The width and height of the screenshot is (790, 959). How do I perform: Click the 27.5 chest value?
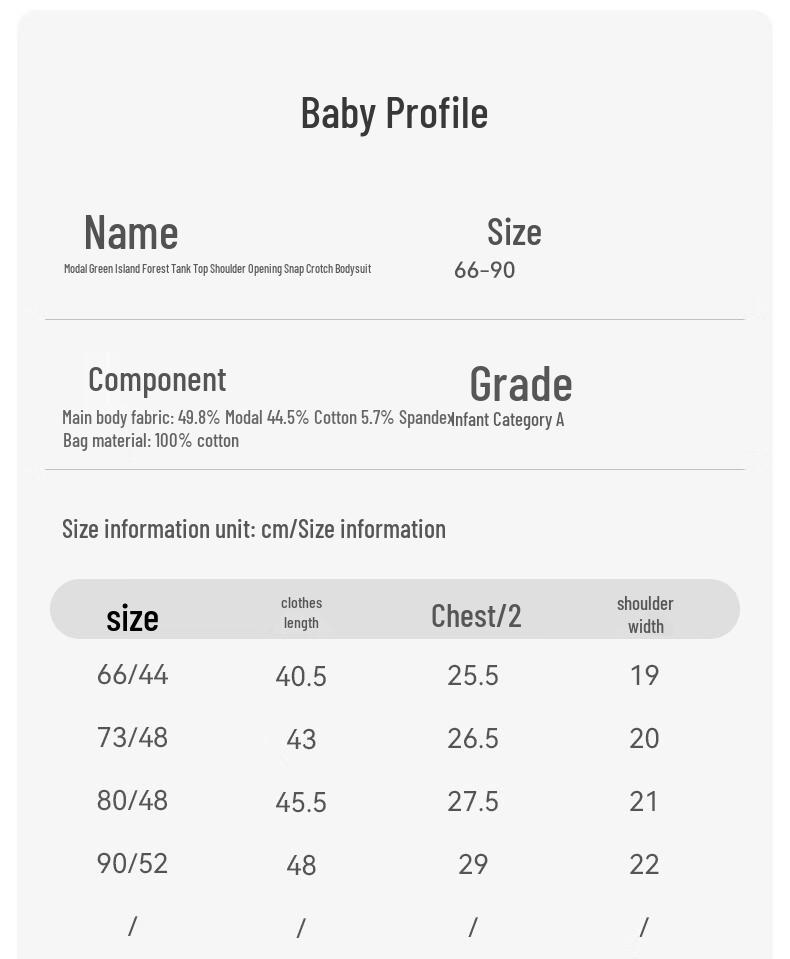pos(473,801)
